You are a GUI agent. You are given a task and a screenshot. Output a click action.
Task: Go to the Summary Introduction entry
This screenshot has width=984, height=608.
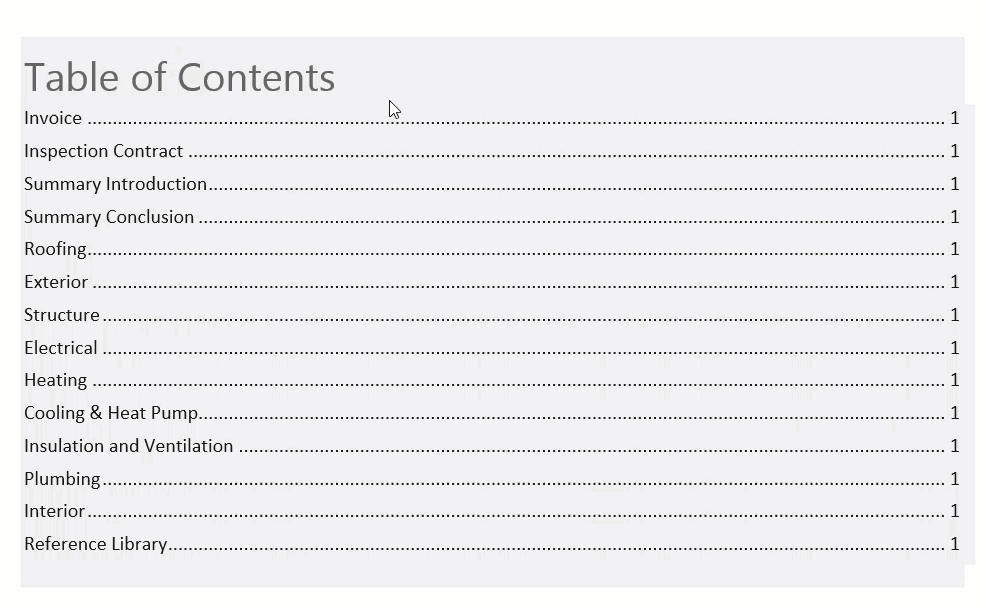(x=115, y=184)
